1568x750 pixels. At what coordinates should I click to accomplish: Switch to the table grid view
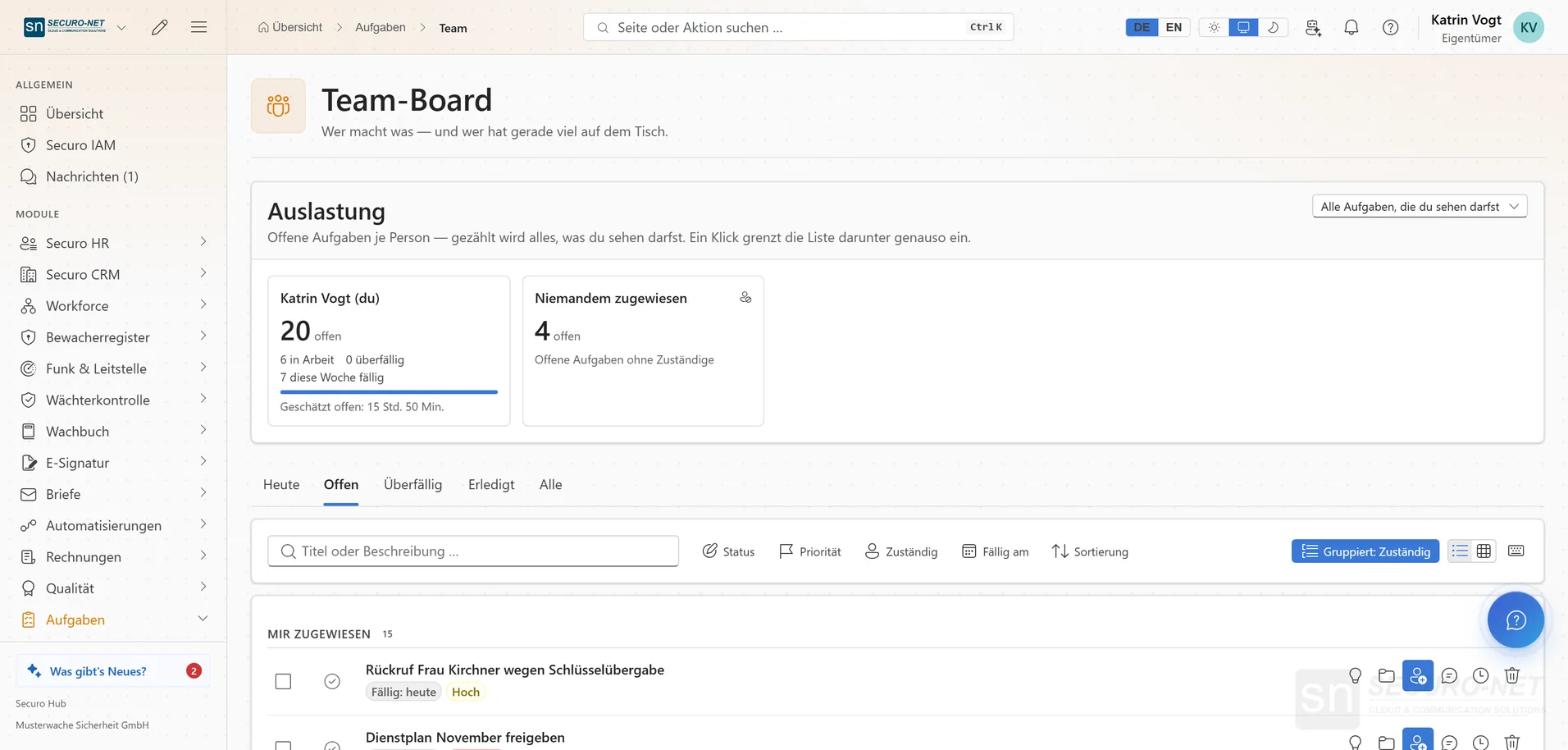1484,551
